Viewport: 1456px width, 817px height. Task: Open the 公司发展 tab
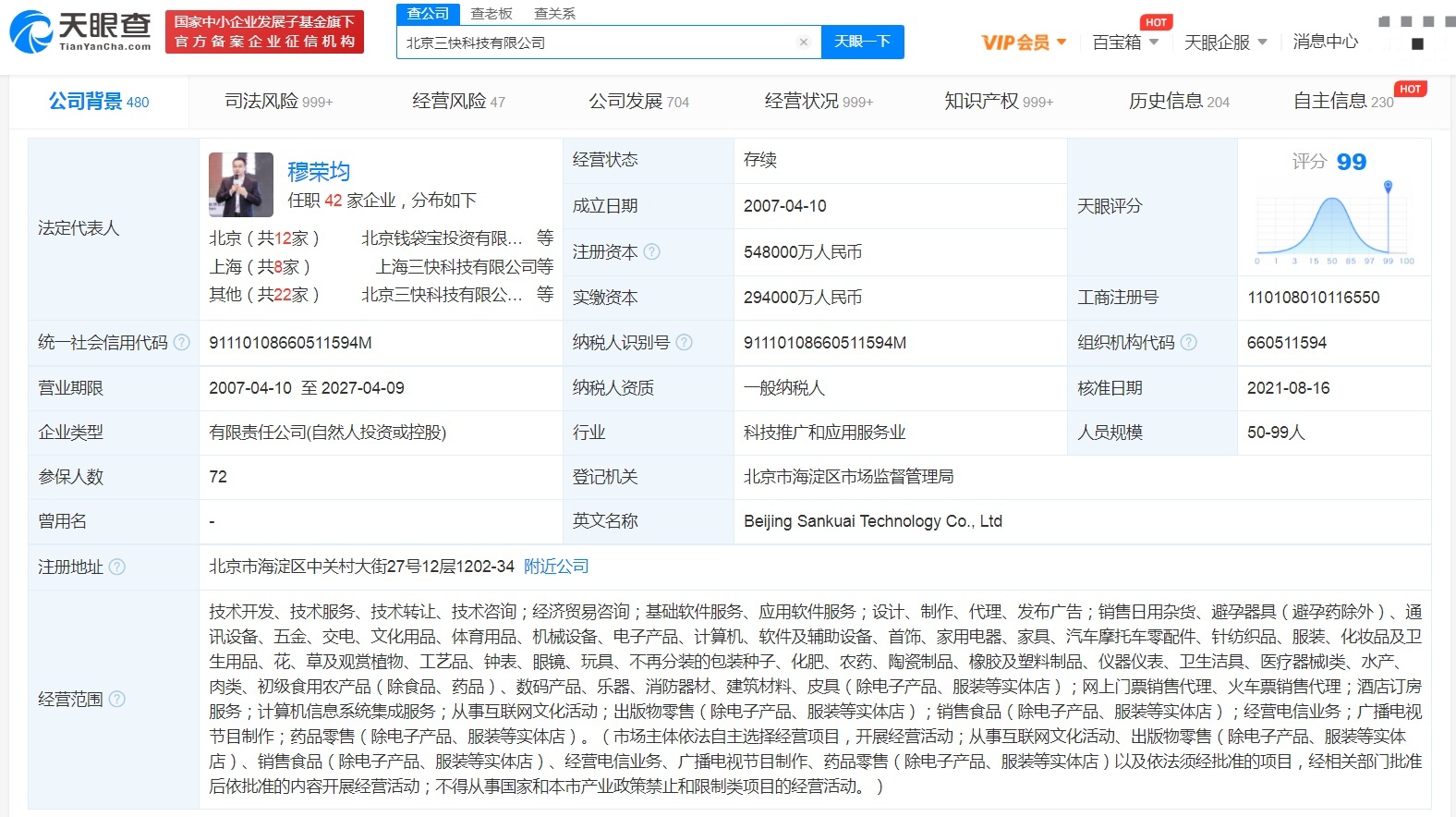coord(639,102)
